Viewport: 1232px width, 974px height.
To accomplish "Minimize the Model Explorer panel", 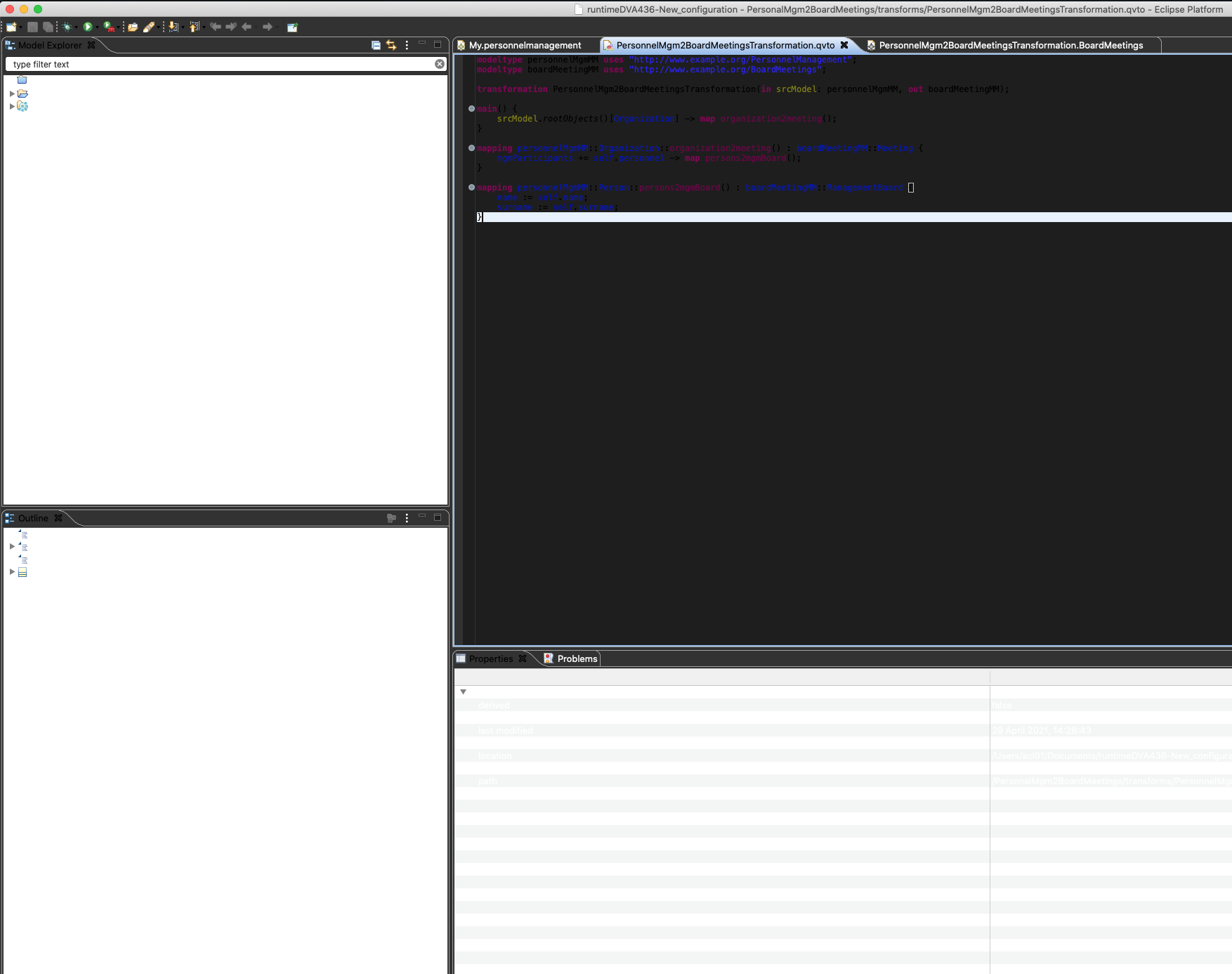I will 422,44.
